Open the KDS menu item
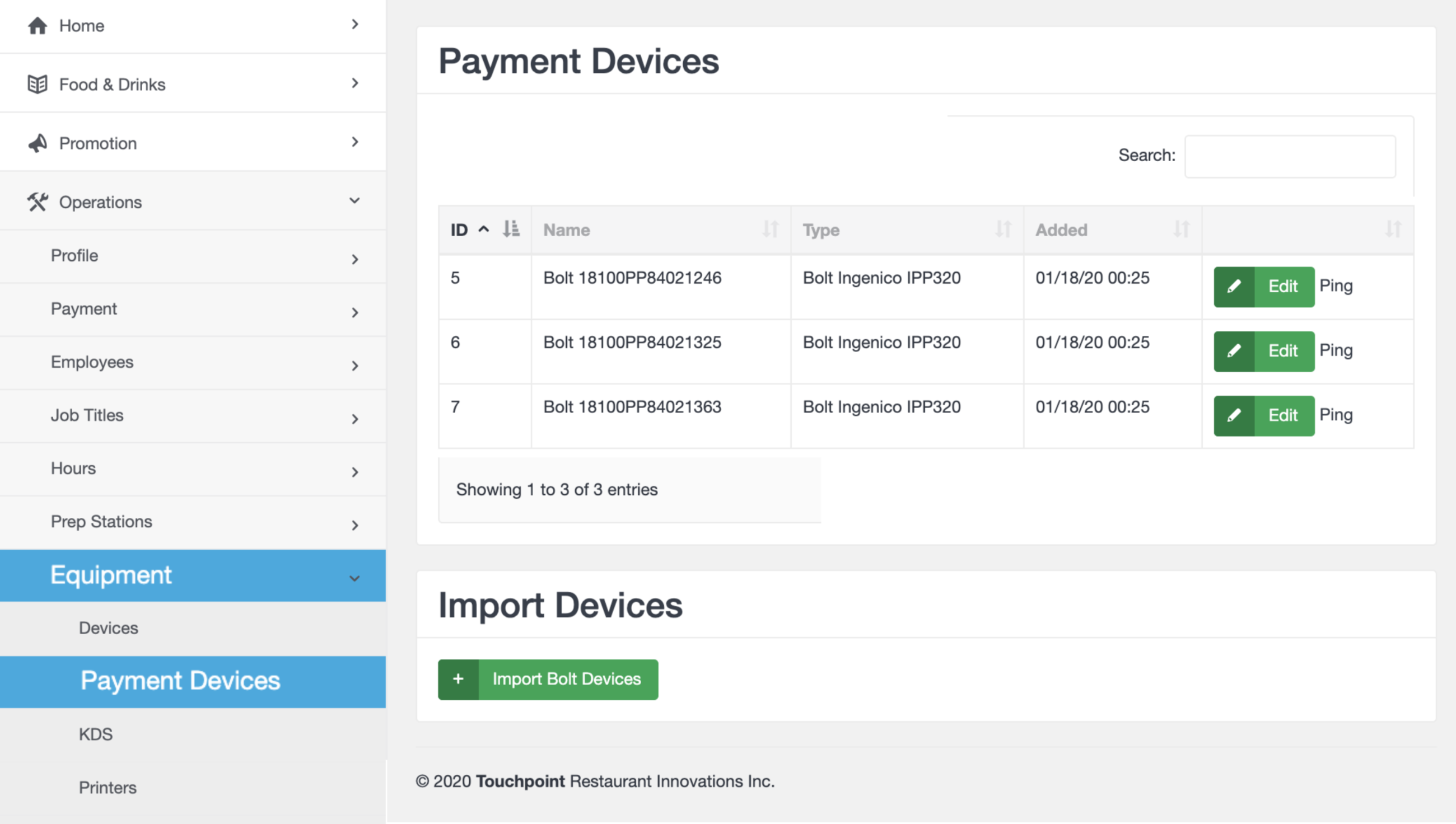Screen dimensions: 1456x824 tap(96, 734)
